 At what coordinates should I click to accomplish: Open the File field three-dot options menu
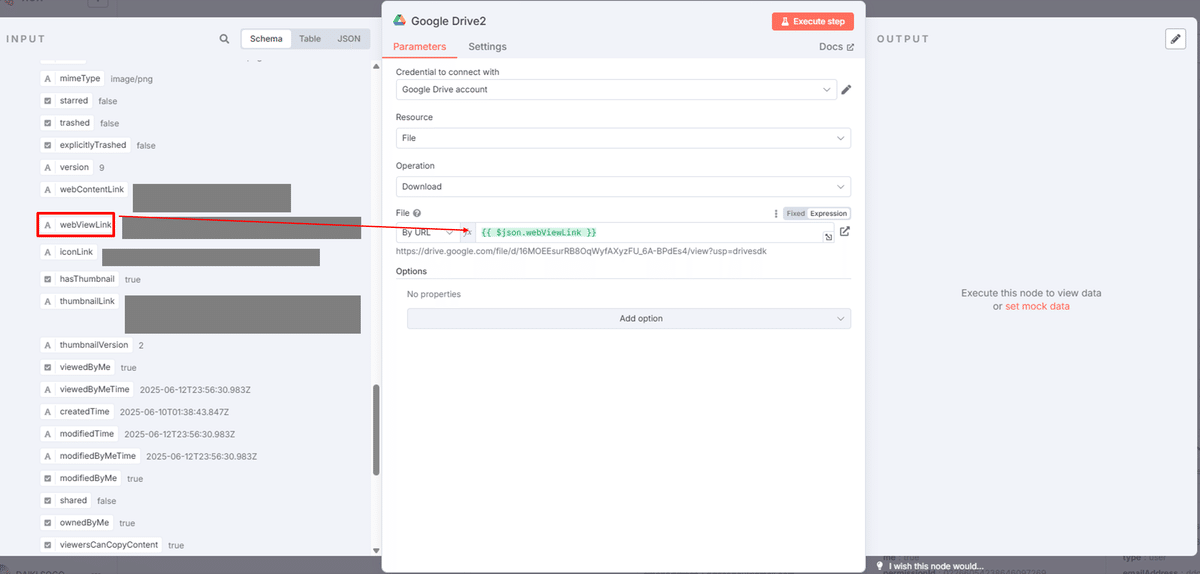click(x=776, y=213)
